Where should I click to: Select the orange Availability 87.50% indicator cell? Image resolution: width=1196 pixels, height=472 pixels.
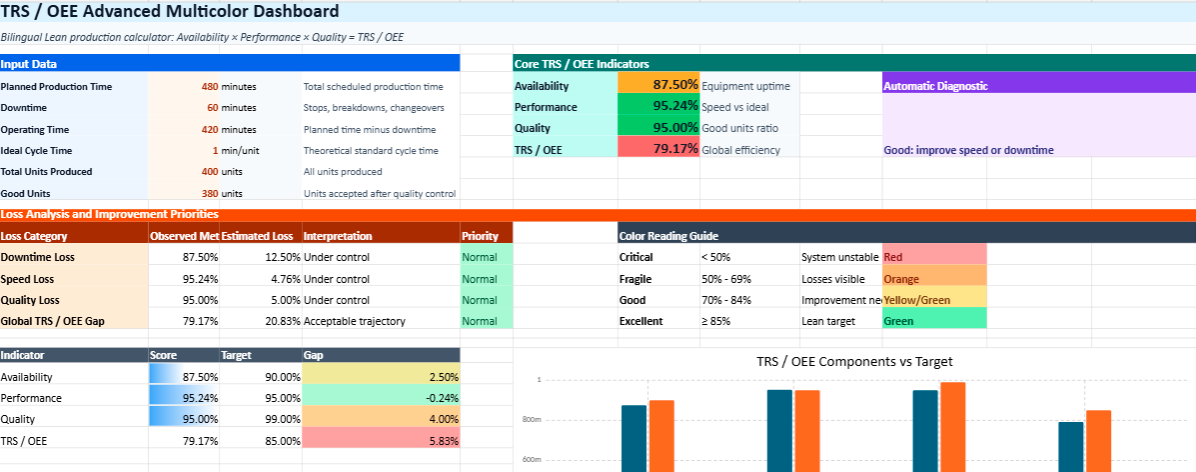658,85
